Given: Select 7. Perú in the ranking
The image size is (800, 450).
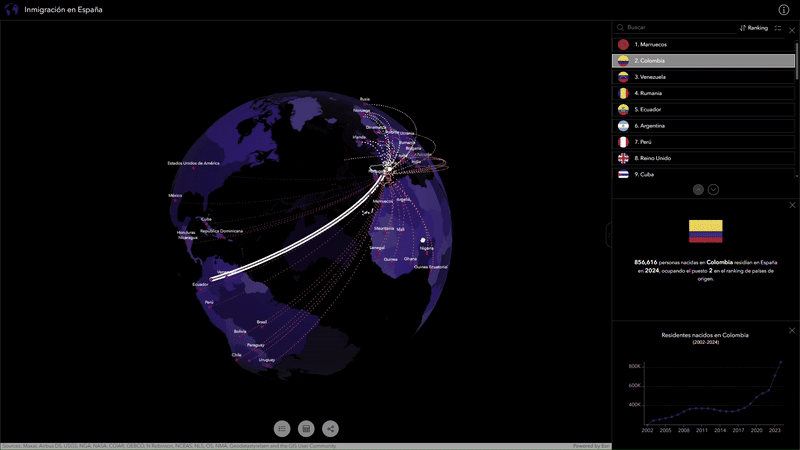Looking at the screenshot, I should 703,142.
